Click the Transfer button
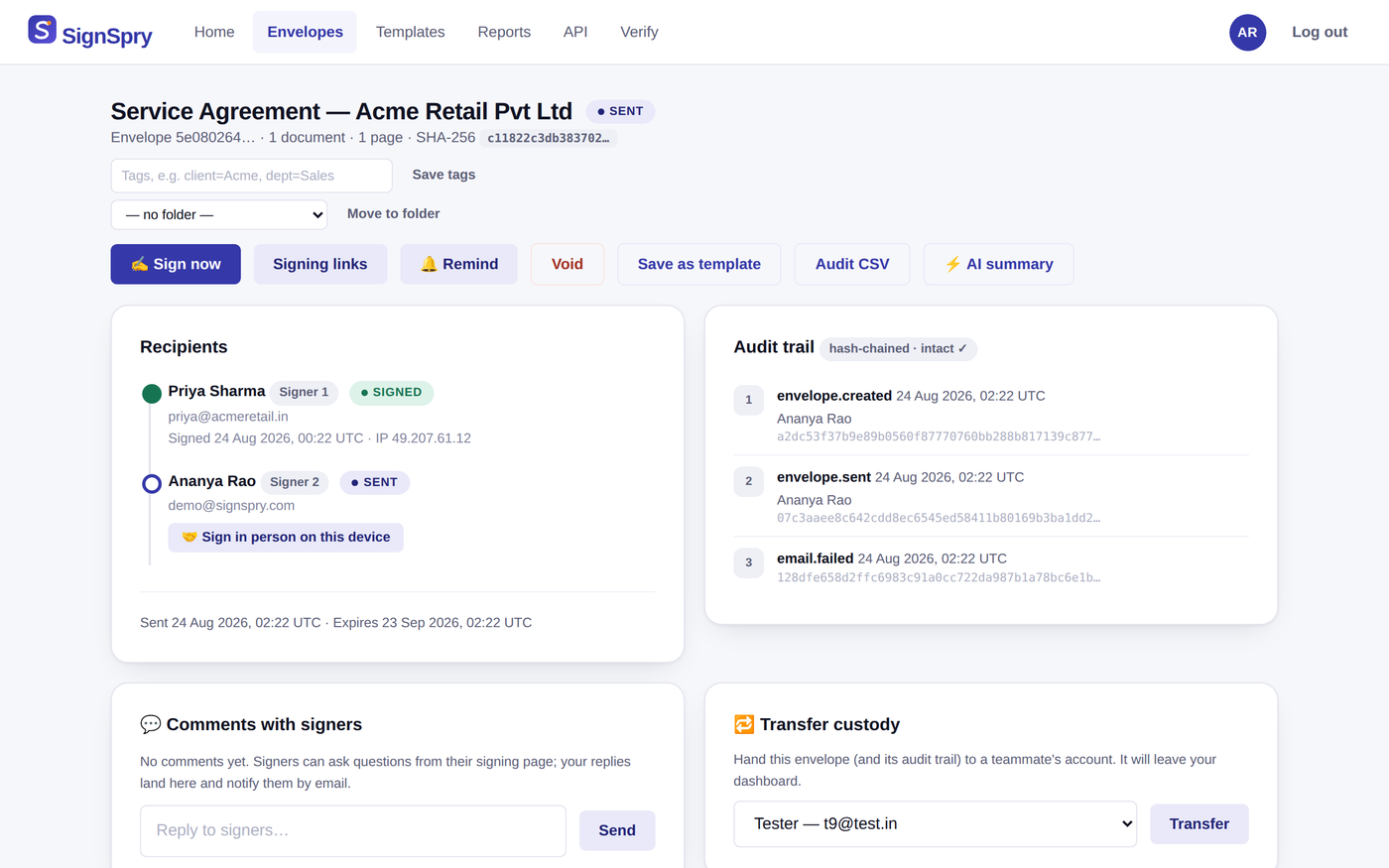Image resolution: width=1389 pixels, height=868 pixels. click(1199, 824)
